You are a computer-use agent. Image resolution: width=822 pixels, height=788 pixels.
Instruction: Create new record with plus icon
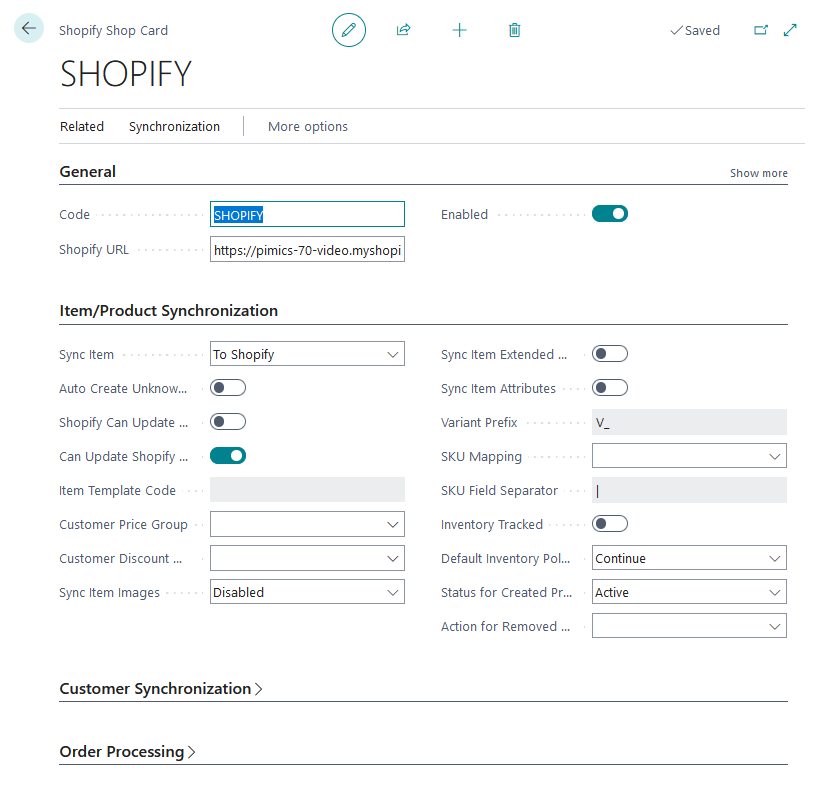coord(459,30)
